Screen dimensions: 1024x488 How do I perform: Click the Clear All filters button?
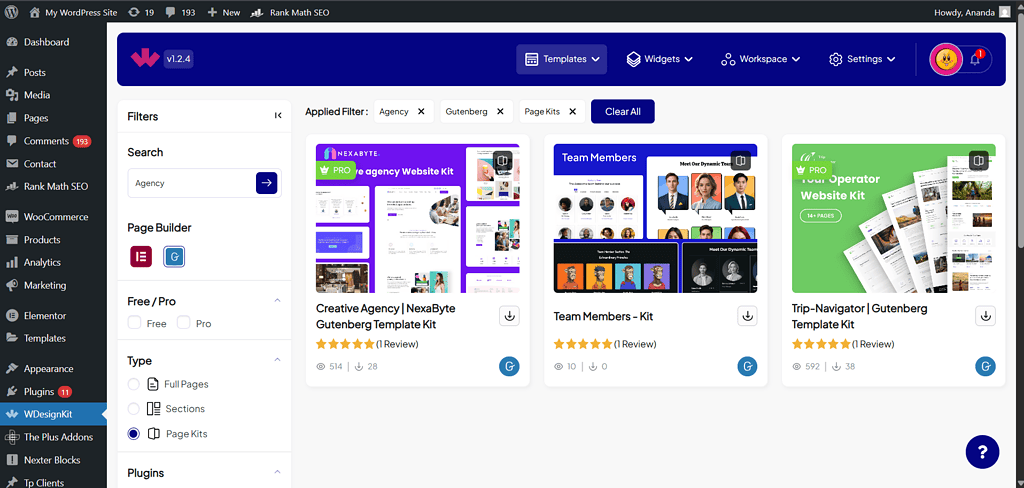pyautogui.click(x=622, y=112)
